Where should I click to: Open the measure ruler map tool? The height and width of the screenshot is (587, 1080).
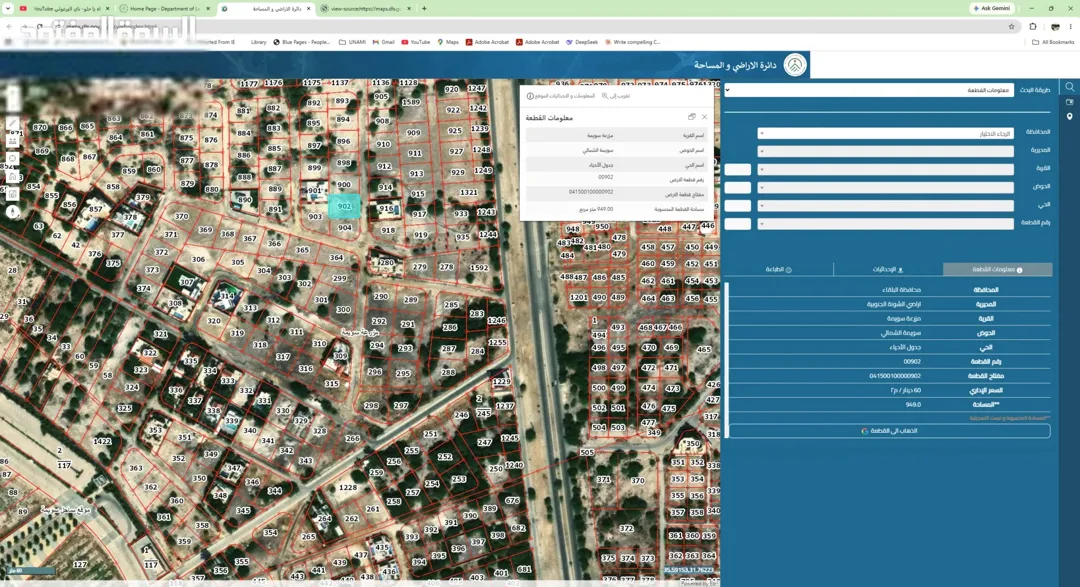click(x=12, y=141)
